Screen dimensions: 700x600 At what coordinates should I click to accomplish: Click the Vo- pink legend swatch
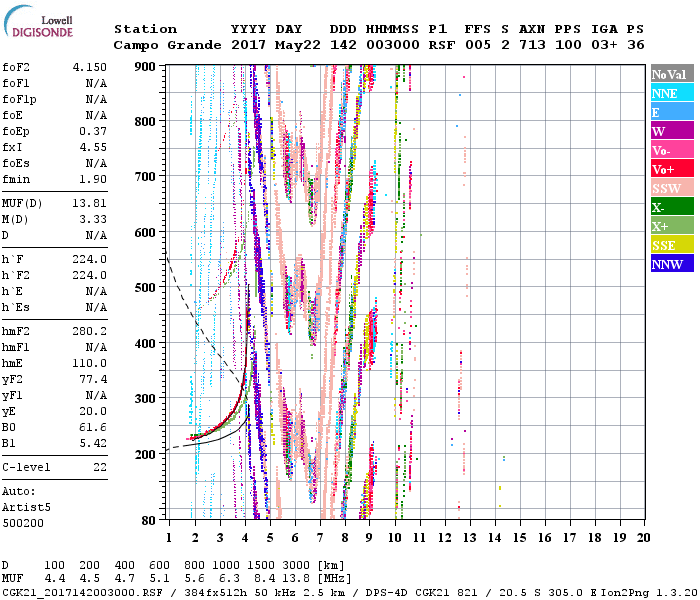coord(672,150)
